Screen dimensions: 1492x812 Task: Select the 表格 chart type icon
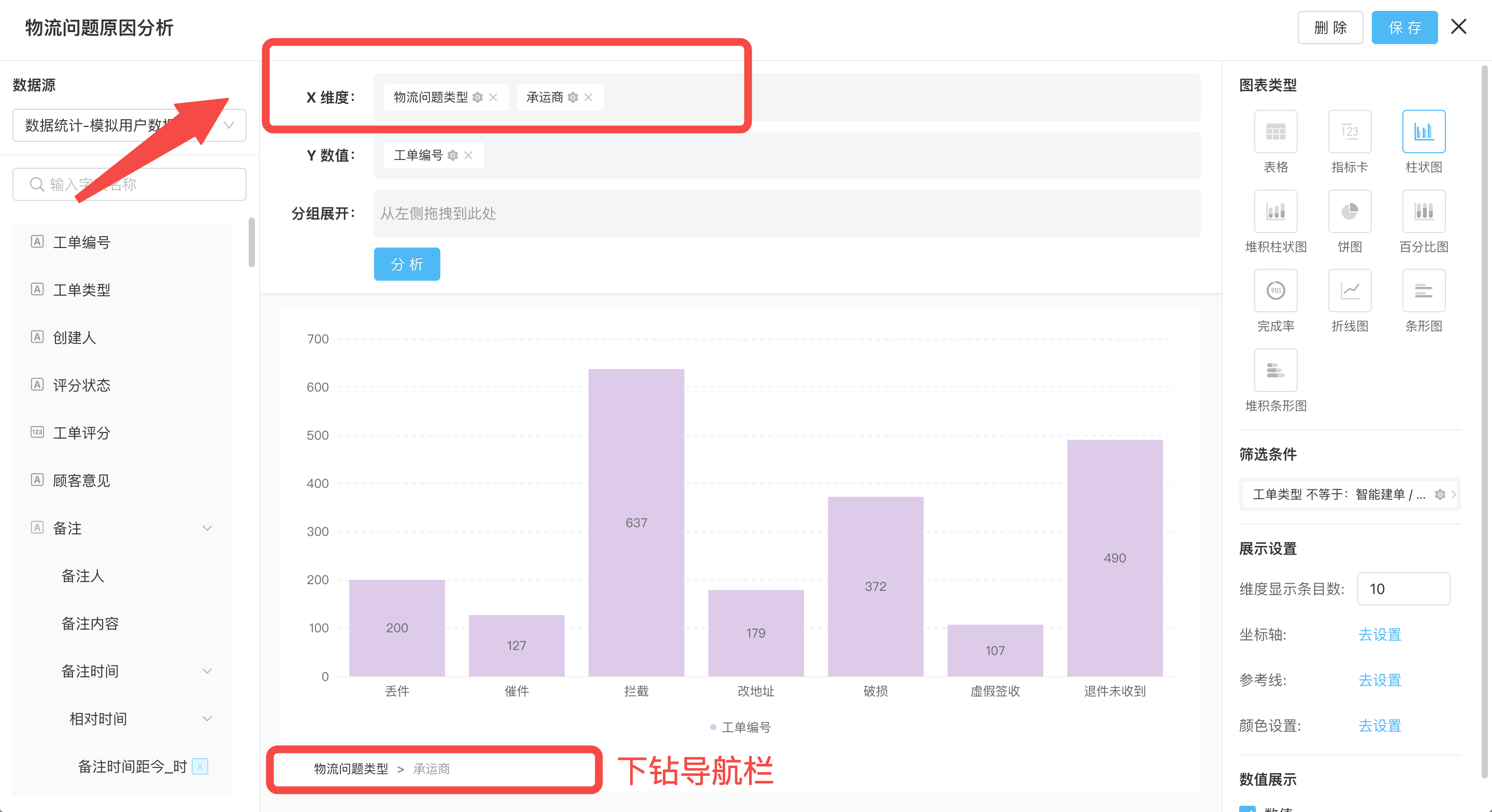click(x=1275, y=132)
